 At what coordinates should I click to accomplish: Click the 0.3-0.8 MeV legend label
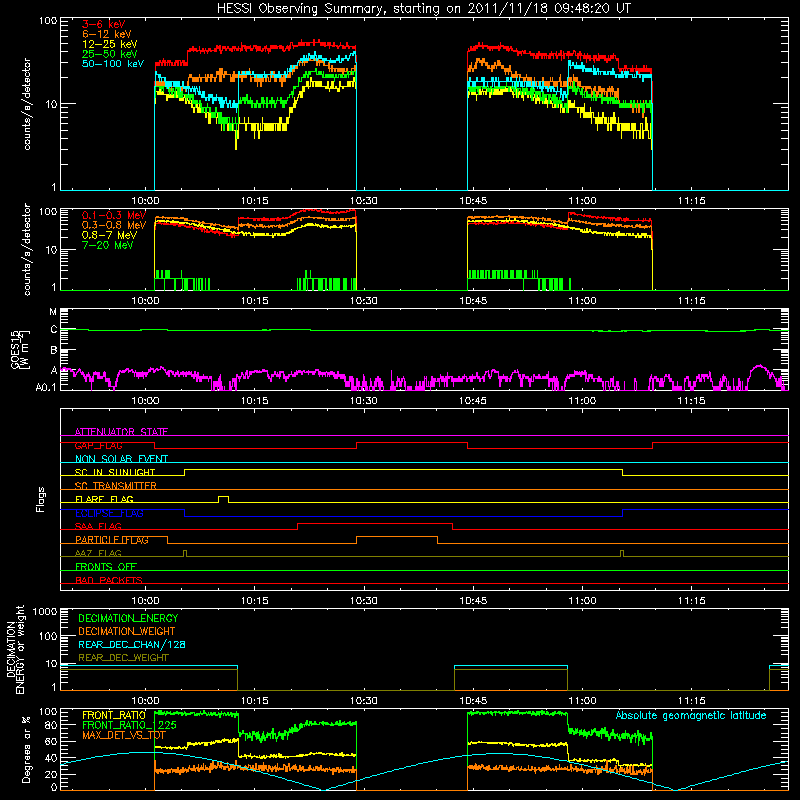tap(114, 225)
